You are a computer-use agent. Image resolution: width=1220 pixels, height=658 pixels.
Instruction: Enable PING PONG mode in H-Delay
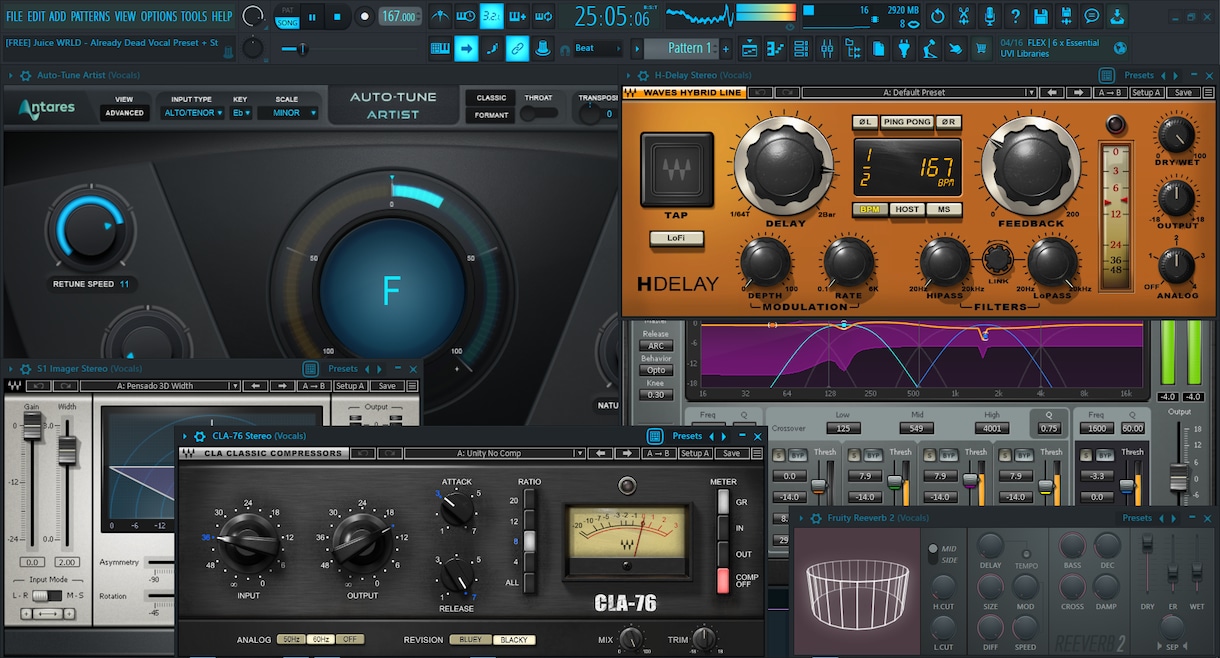pyautogui.click(x=907, y=122)
